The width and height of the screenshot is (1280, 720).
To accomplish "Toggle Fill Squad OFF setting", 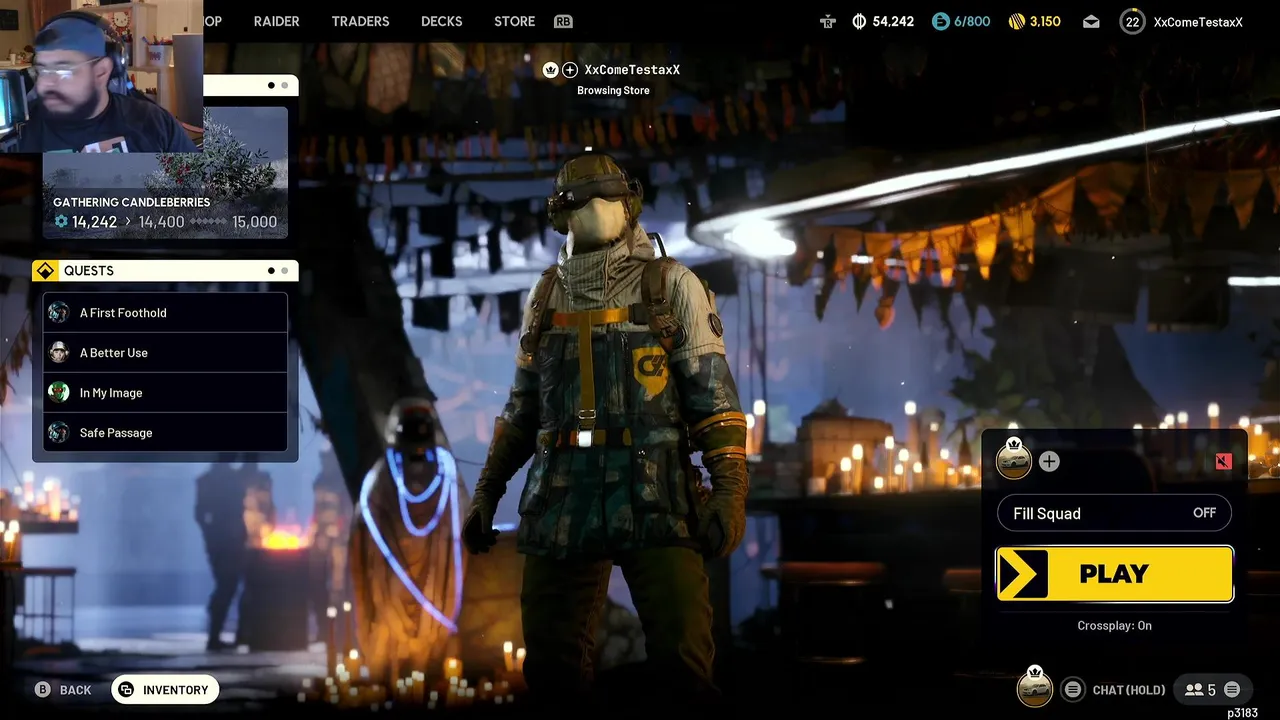I will coord(1114,513).
